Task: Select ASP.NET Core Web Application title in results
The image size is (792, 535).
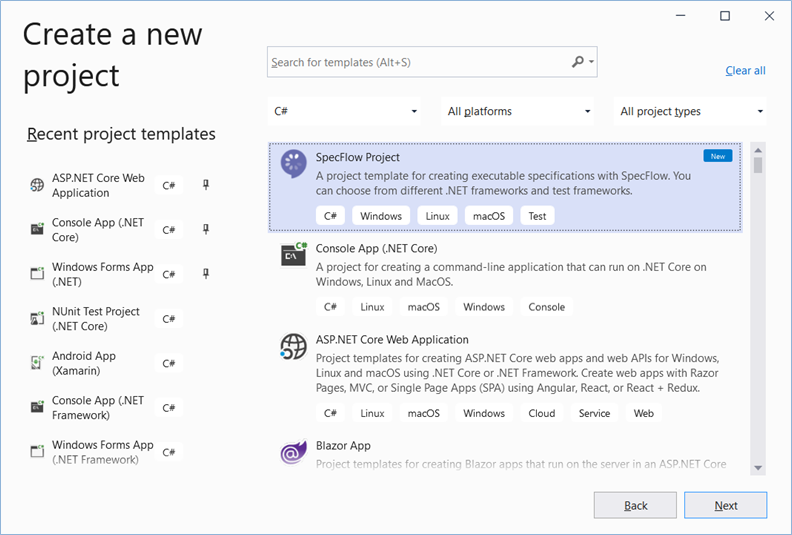Action: 392,339
